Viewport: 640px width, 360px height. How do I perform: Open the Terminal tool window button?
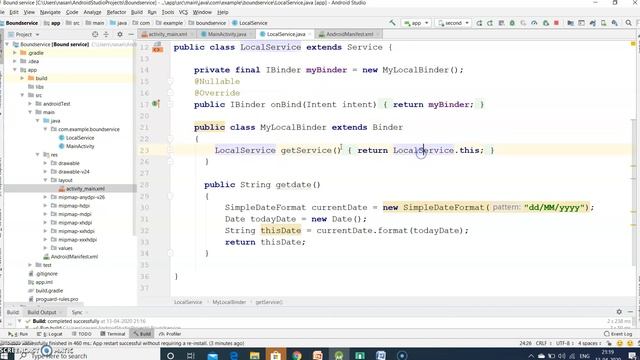point(112,334)
